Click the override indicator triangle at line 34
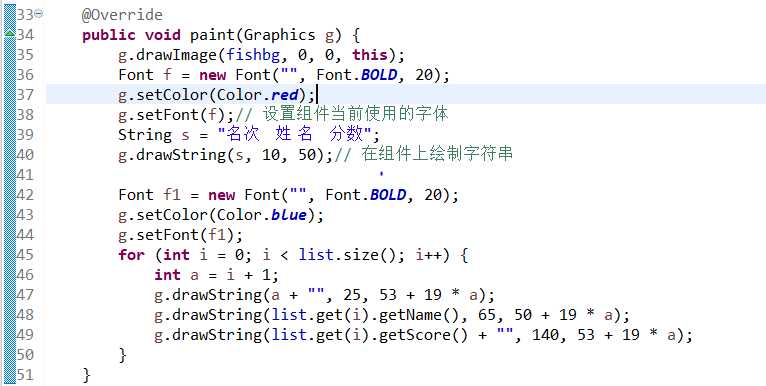The width and height of the screenshot is (766, 386). tap(9, 33)
